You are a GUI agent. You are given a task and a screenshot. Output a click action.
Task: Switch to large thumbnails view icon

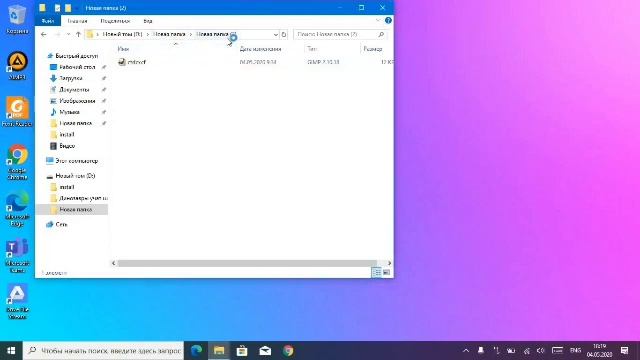tap(387, 272)
